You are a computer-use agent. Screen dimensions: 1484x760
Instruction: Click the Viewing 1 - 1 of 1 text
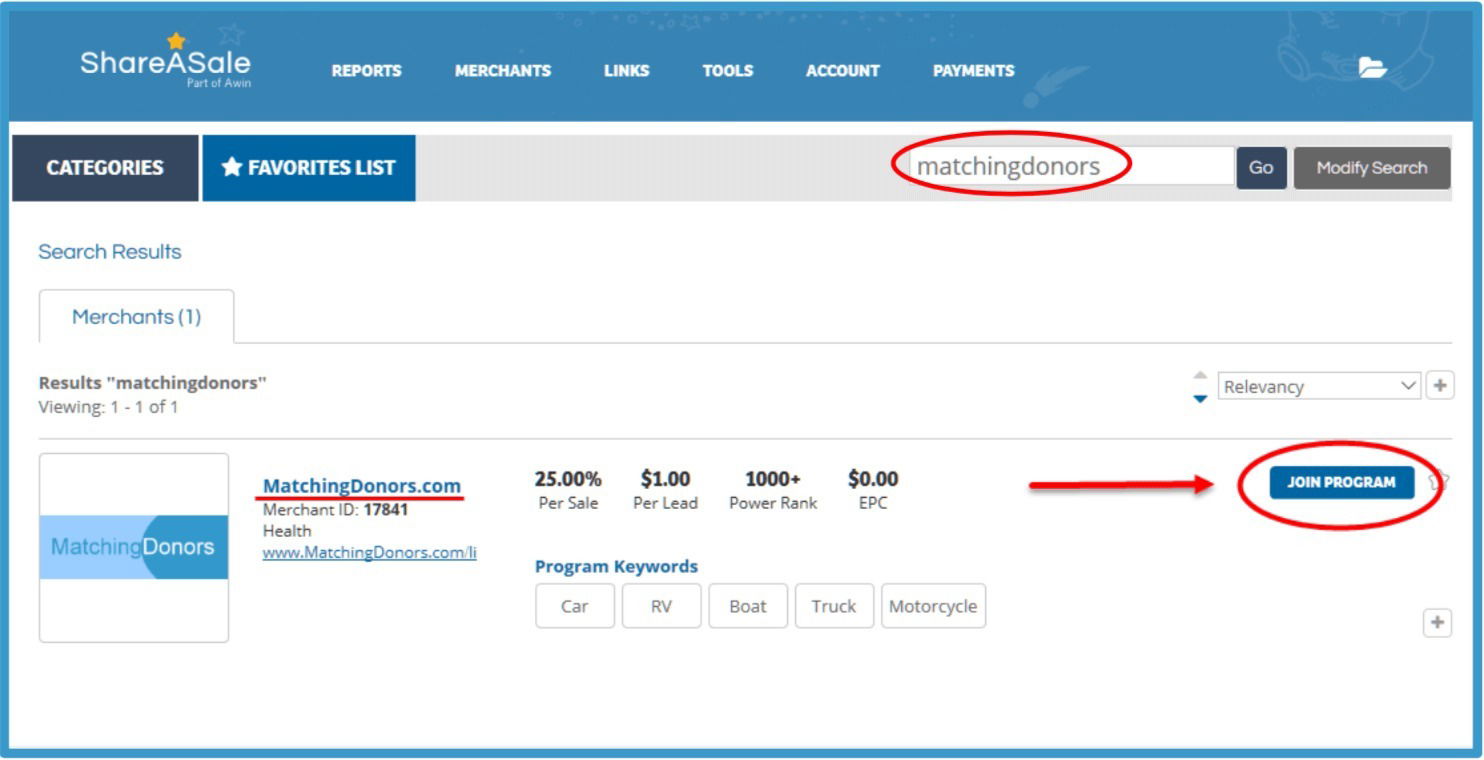(x=108, y=407)
